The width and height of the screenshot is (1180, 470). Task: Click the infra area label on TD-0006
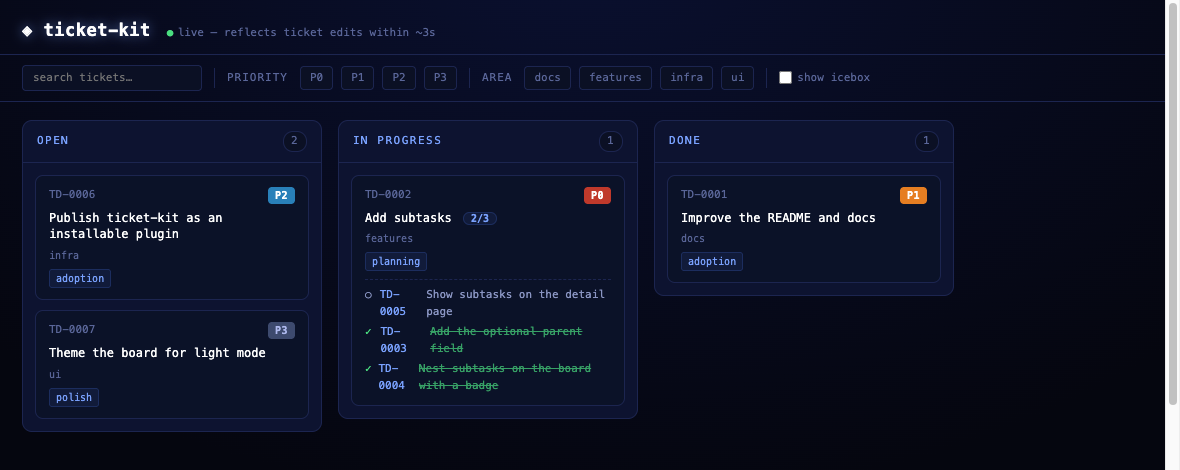point(64,256)
